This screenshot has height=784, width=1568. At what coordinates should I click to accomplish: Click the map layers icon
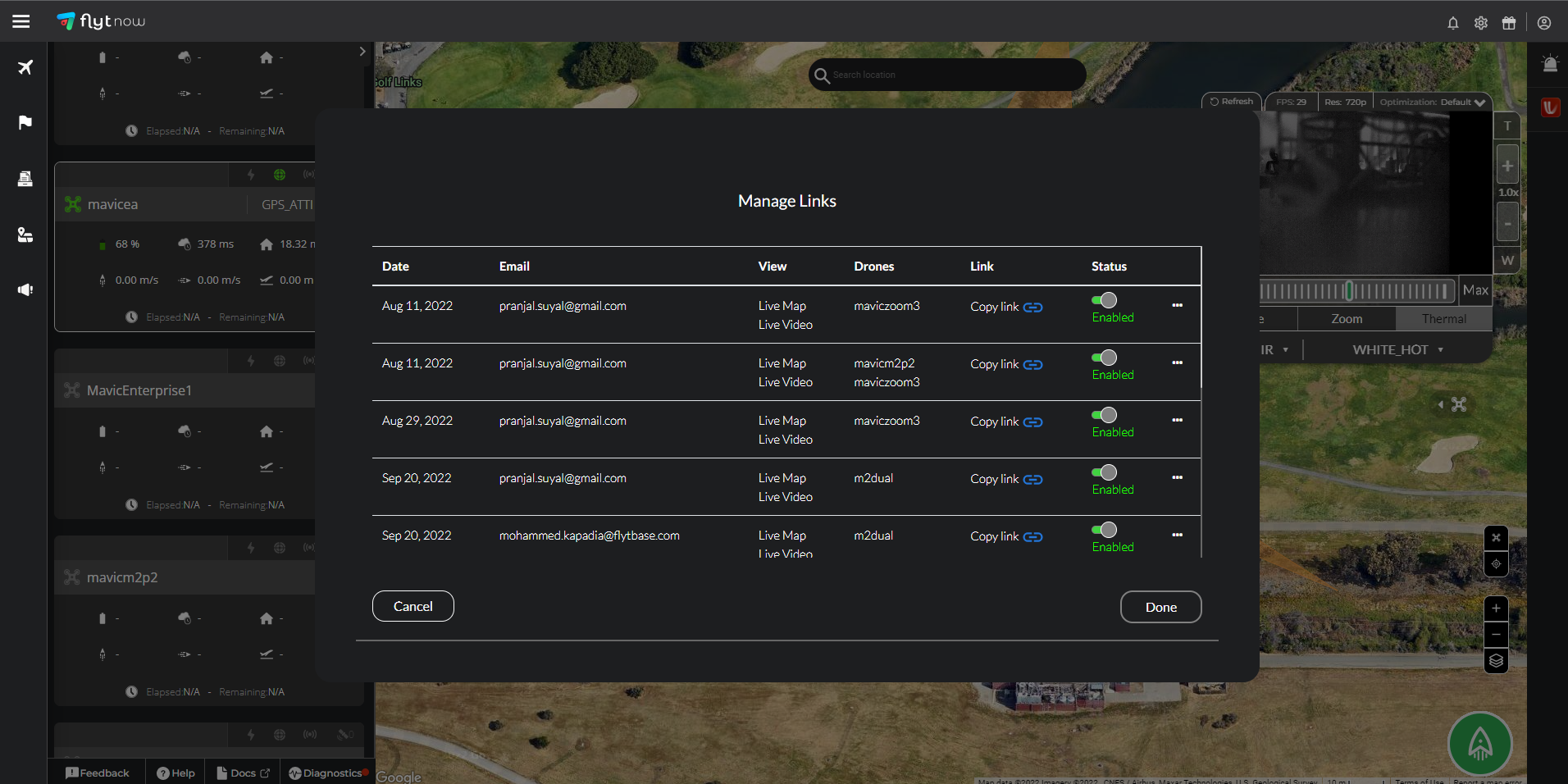[x=1496, y=661]
